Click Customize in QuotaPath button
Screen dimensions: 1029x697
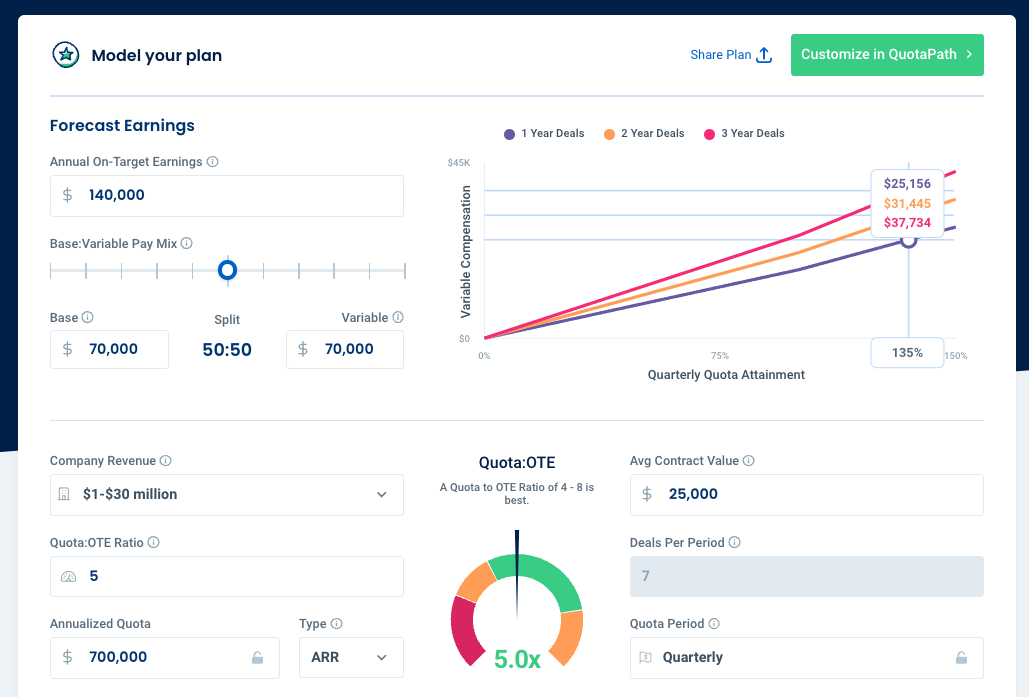[887, 55]
